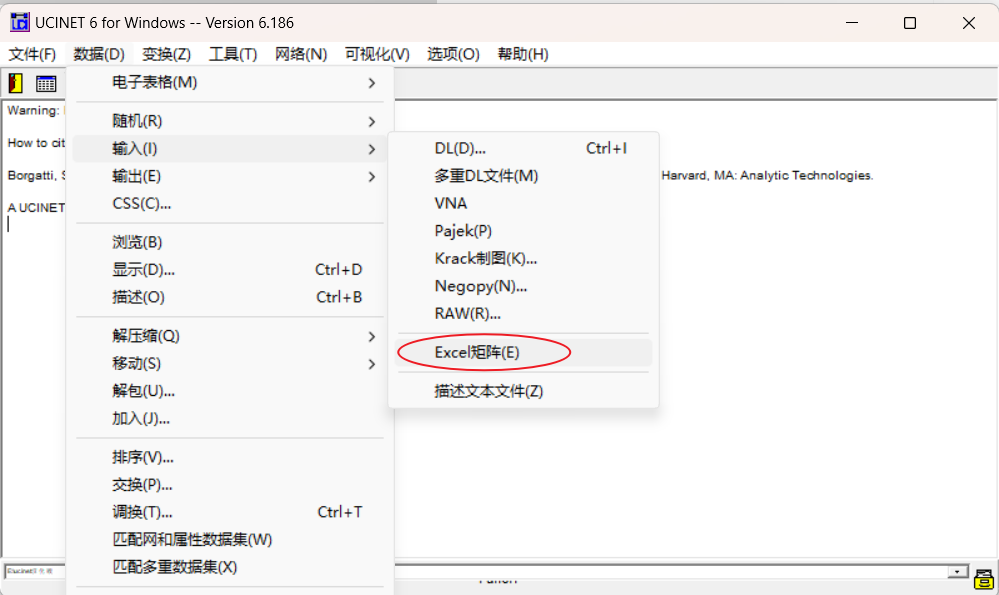The width and height of the screenshot is (999, 595).
Task: Expand the 解压缩(Q) submenu
Action: [x=230, y=336]
